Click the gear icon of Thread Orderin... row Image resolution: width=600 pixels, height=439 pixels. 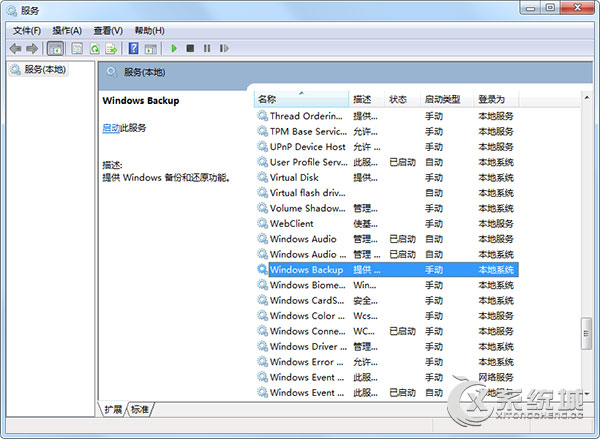click(262, 116)
